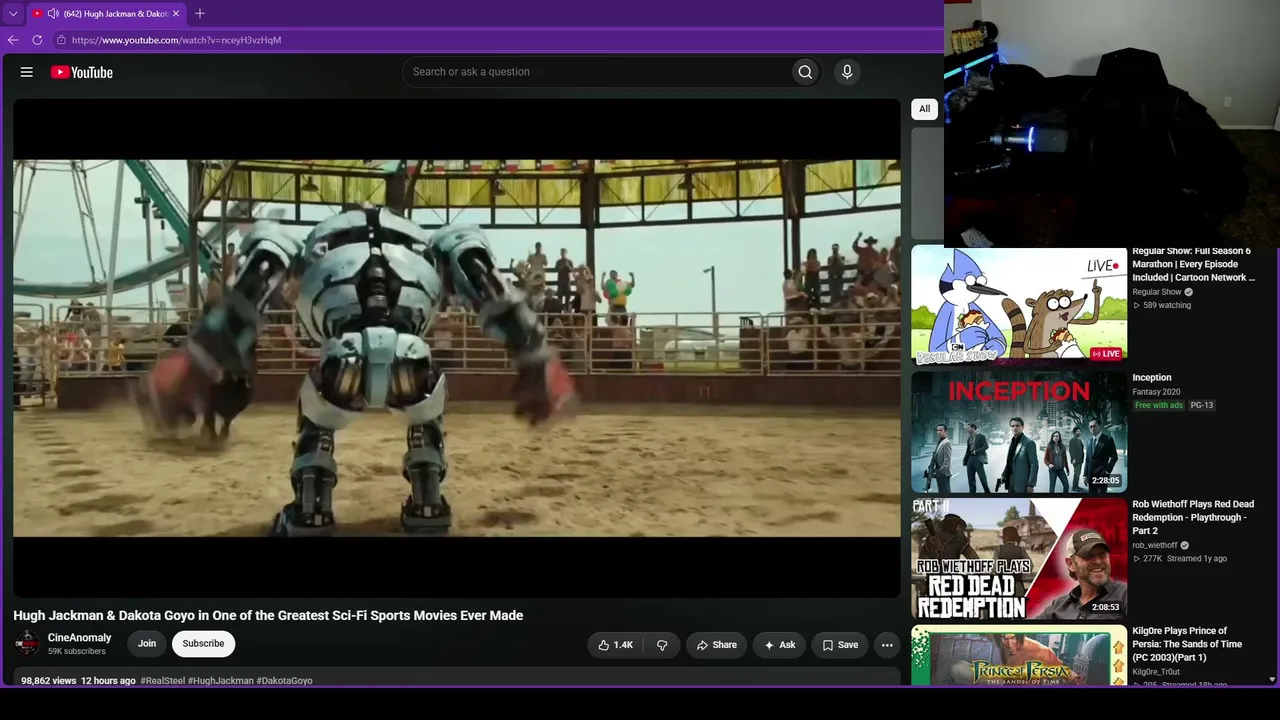Open the Ask feature for this video
This screenshot has height=720, width=1280.
click(x=779, y=645)
